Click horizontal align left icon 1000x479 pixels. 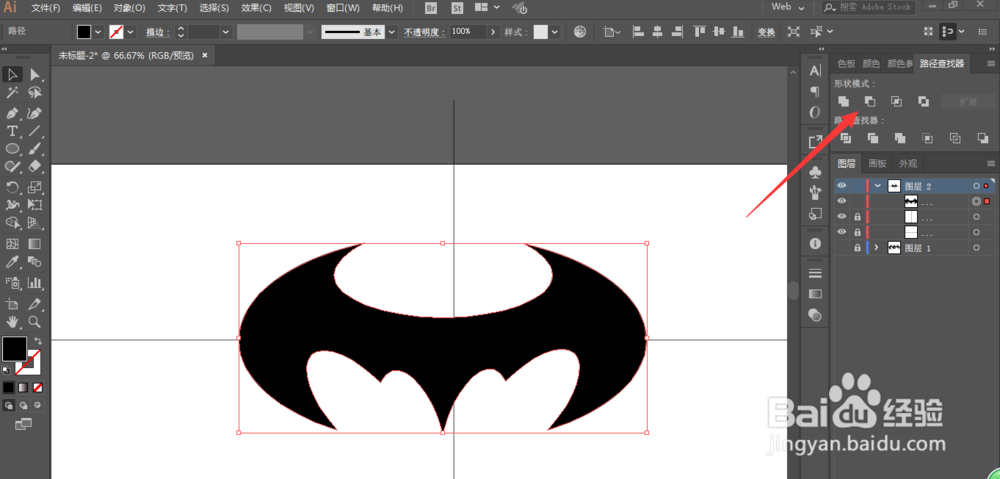click(x=636, y=32)
